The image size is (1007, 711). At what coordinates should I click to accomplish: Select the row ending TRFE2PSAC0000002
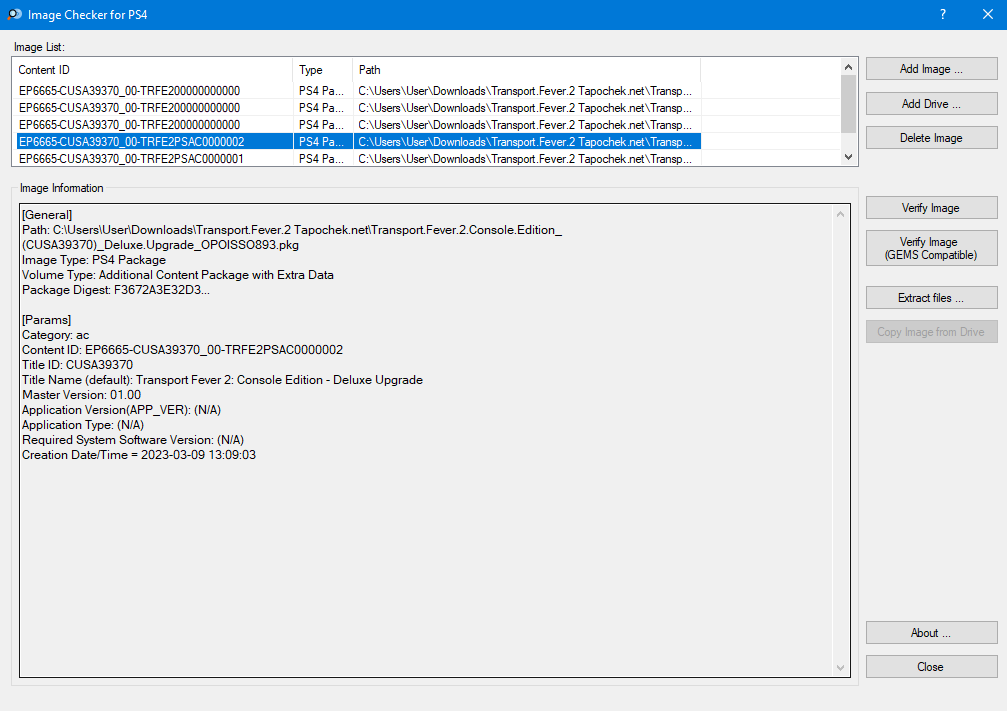358,142
